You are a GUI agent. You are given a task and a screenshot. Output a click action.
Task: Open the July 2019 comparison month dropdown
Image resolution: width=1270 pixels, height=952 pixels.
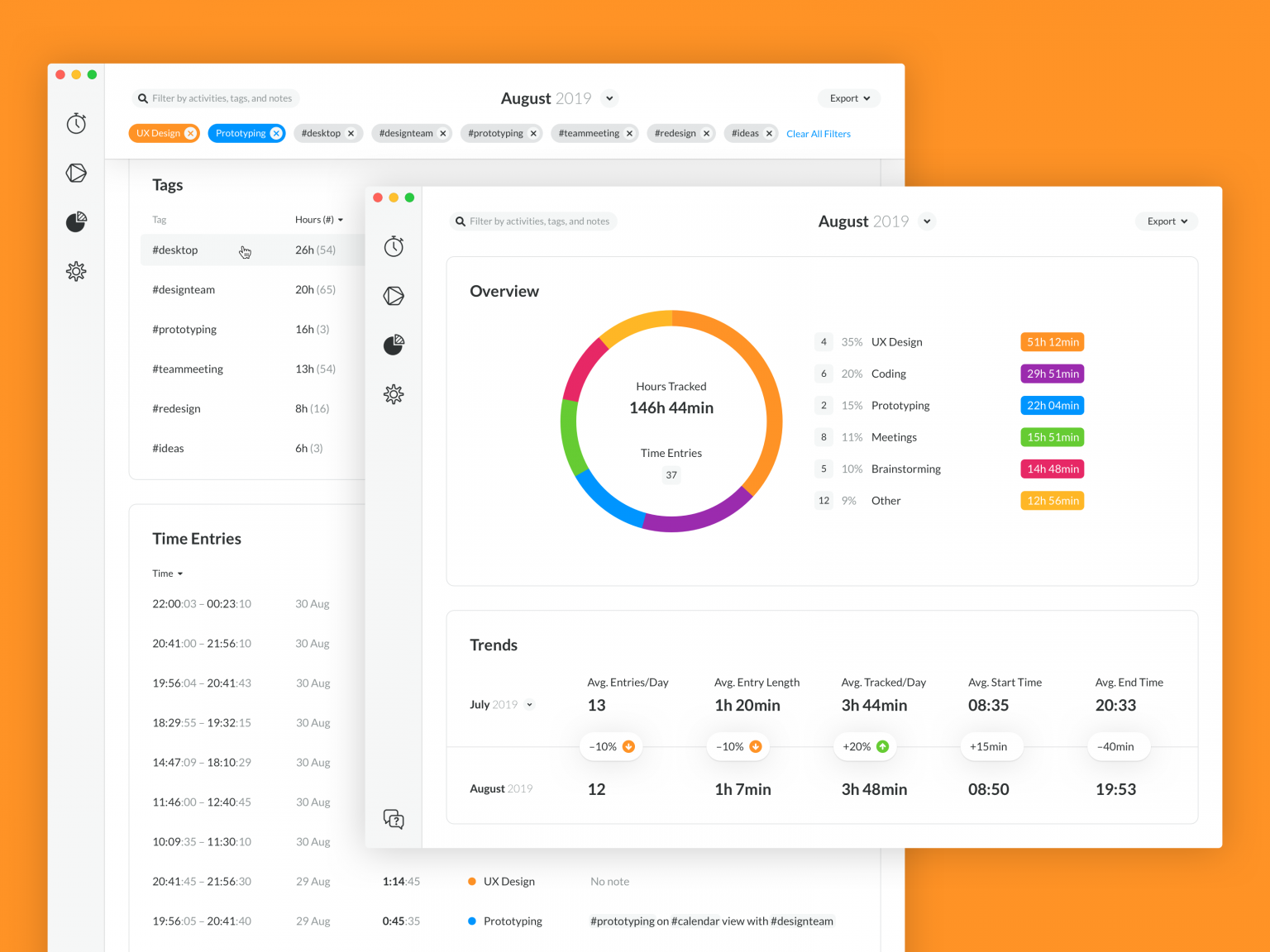[530, 705]
